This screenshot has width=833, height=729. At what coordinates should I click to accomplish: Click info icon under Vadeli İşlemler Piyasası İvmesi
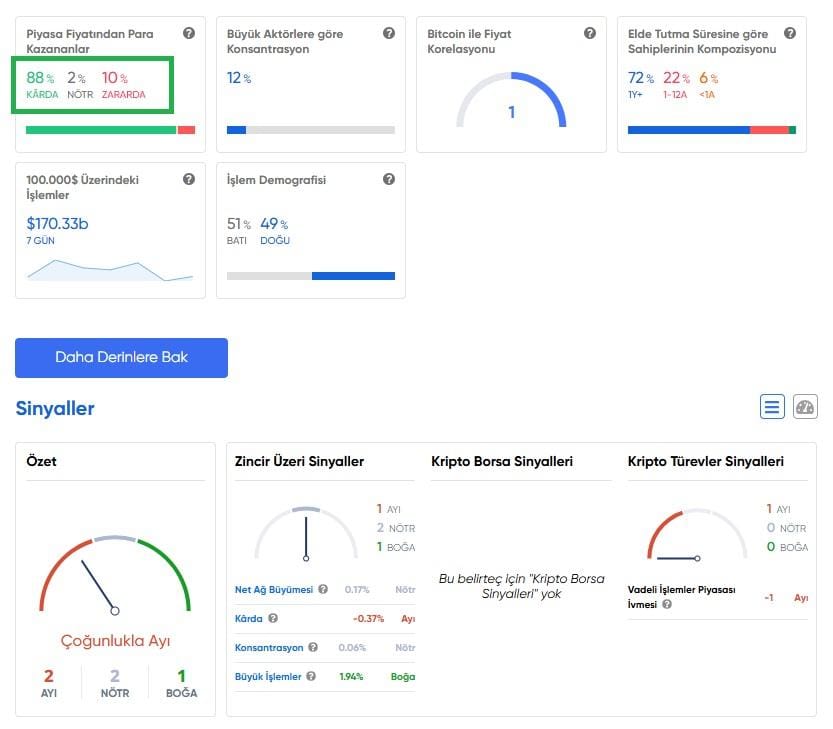tap(667, 604)
